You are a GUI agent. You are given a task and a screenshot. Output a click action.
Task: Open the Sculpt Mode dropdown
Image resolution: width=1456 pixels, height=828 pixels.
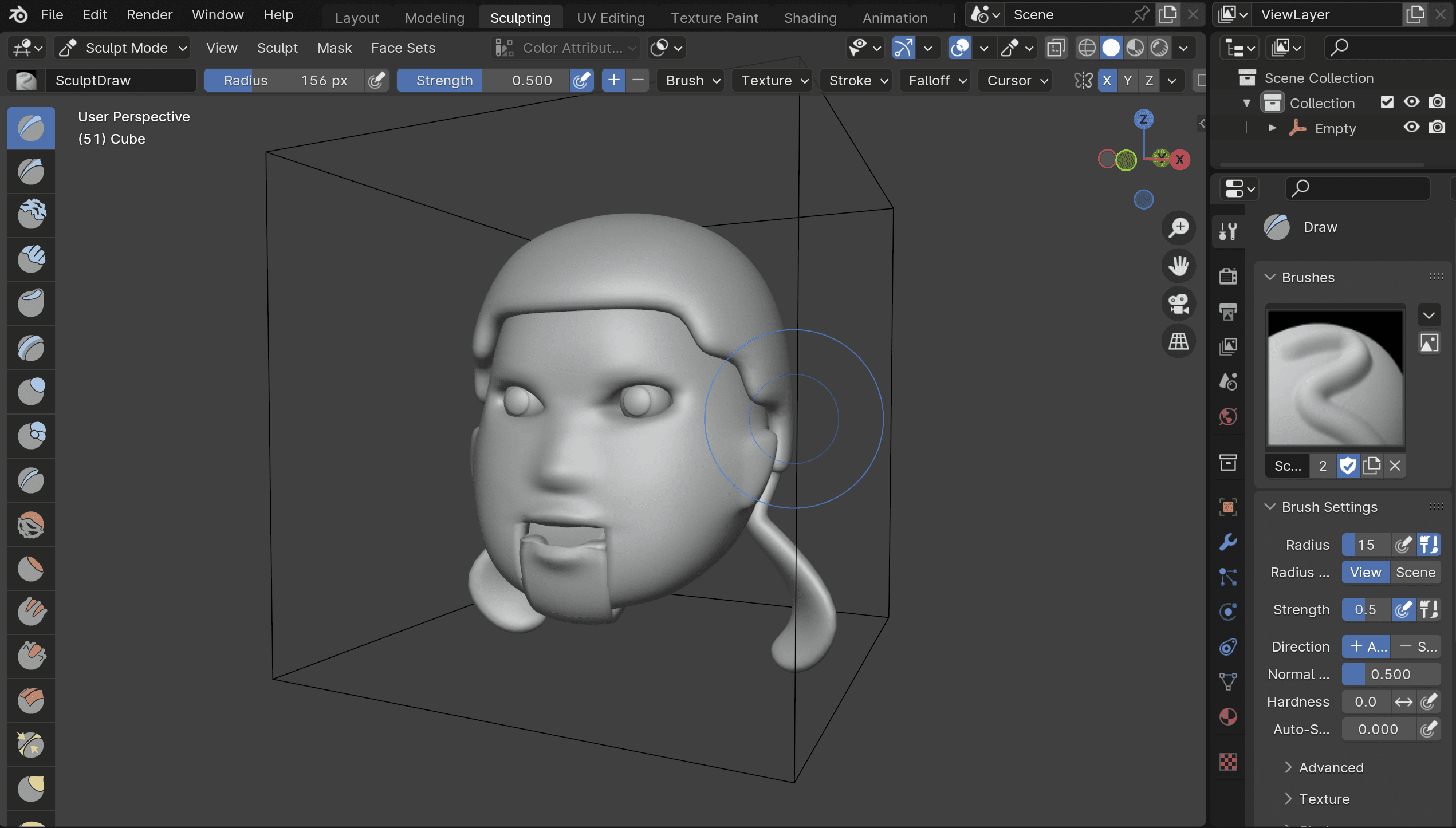tap(122, 48)
